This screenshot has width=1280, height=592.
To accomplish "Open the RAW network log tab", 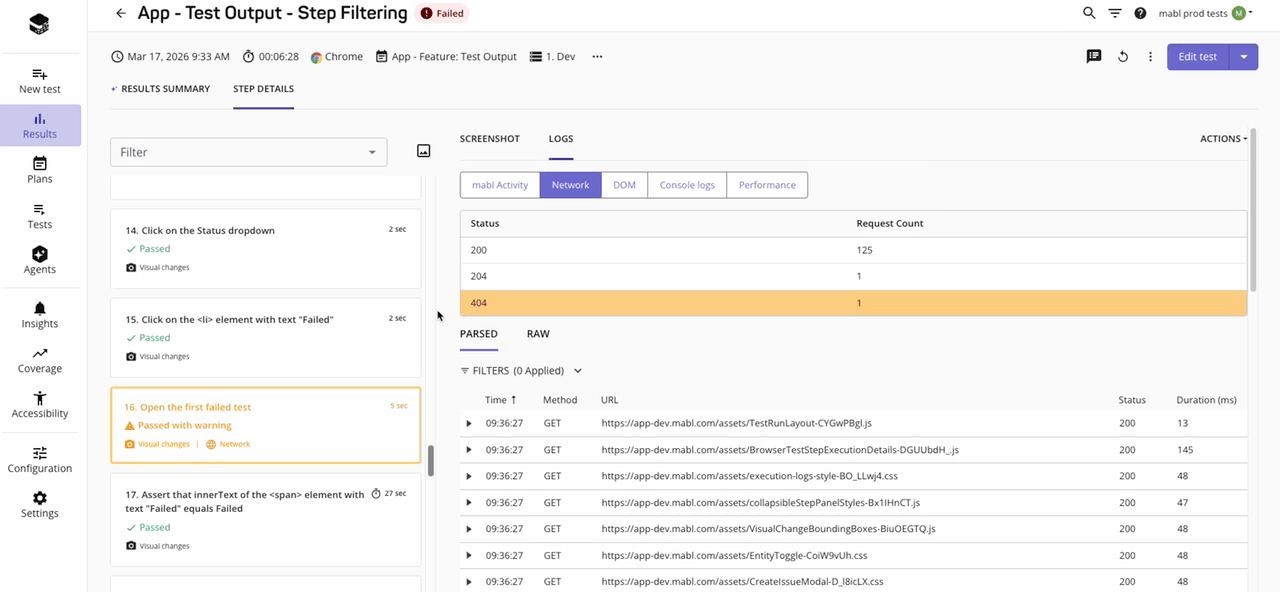I will coord(538,334).
